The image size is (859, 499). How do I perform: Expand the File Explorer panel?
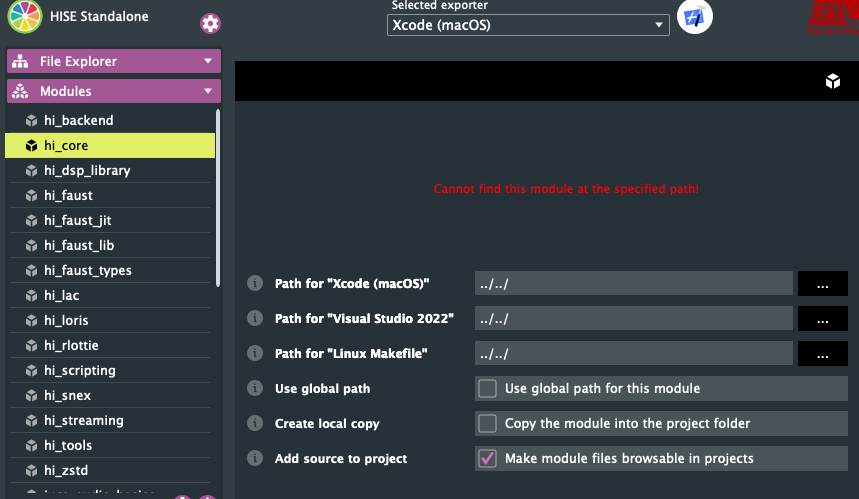point(114,61)
